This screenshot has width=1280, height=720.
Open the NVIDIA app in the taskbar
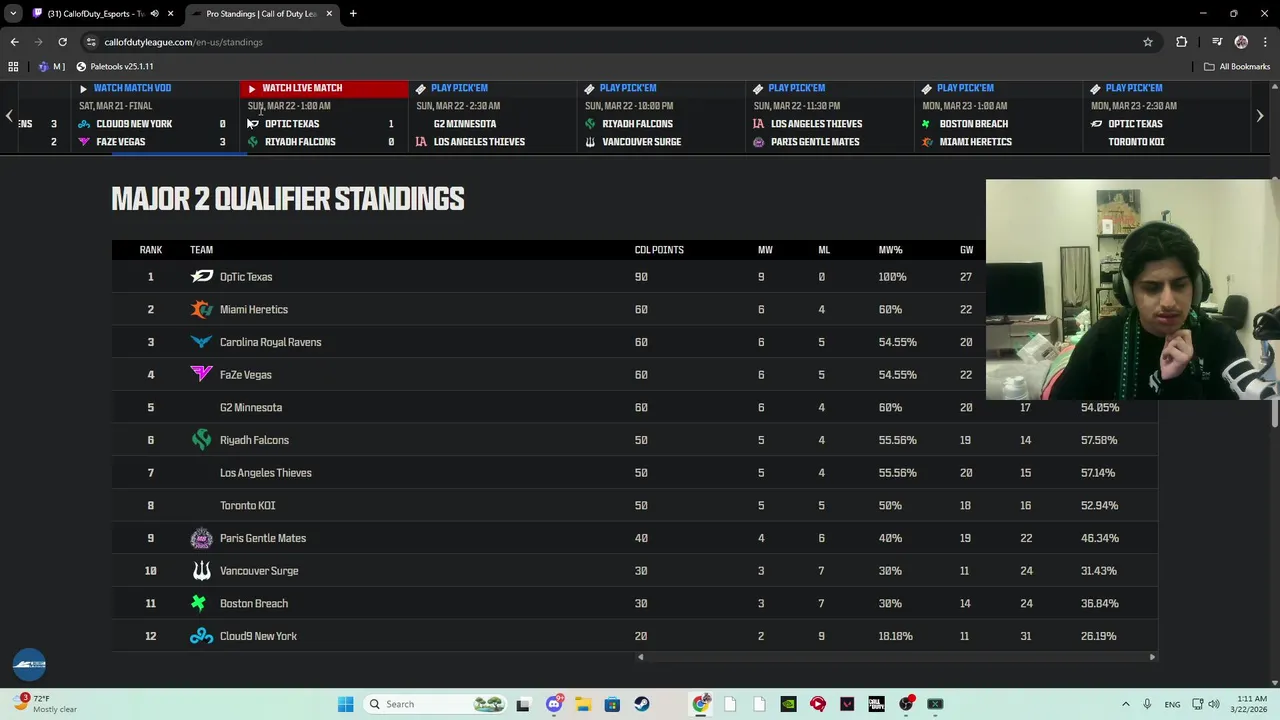(789, 704)
